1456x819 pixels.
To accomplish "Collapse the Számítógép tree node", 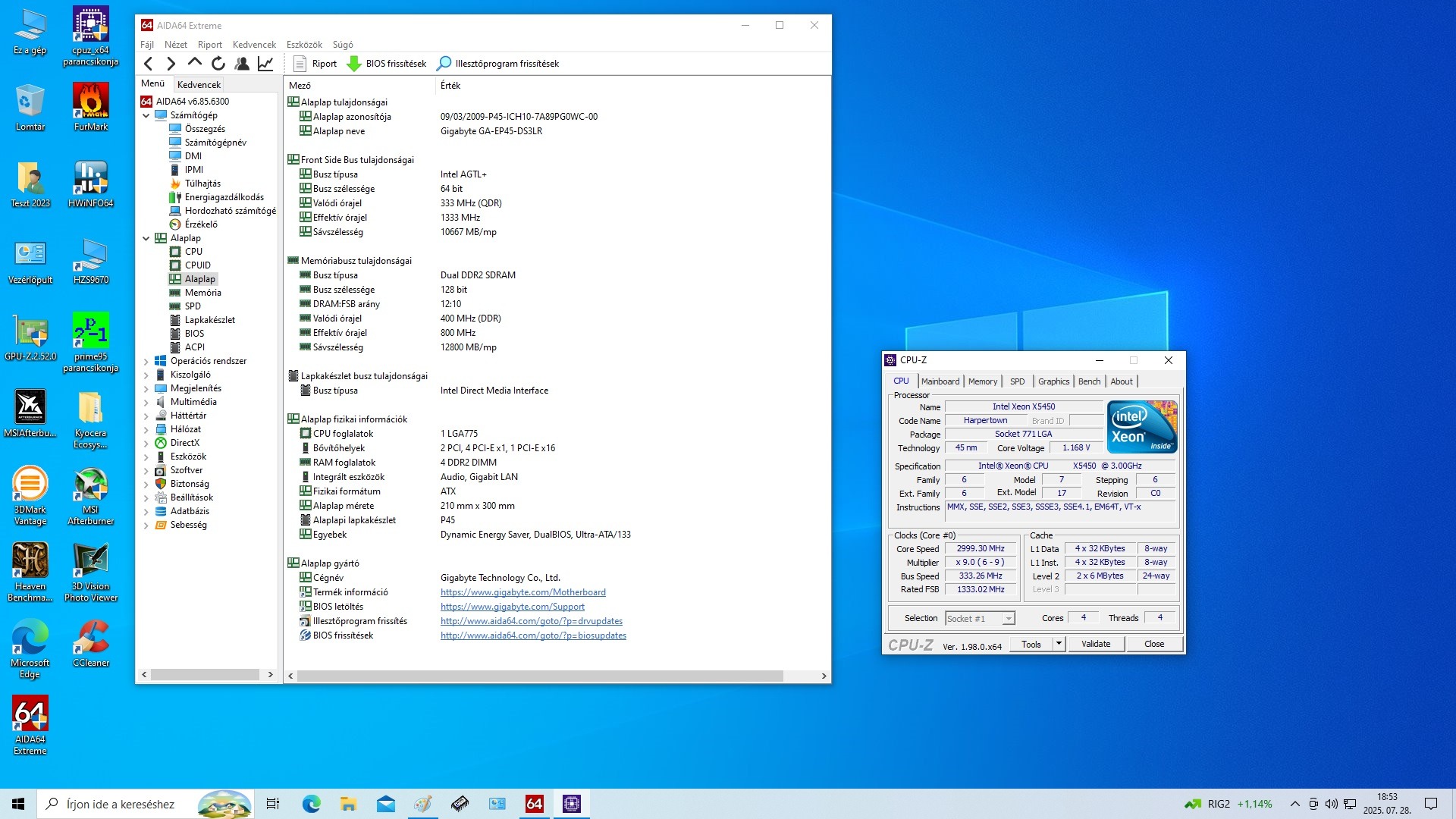I will point(146,115).
